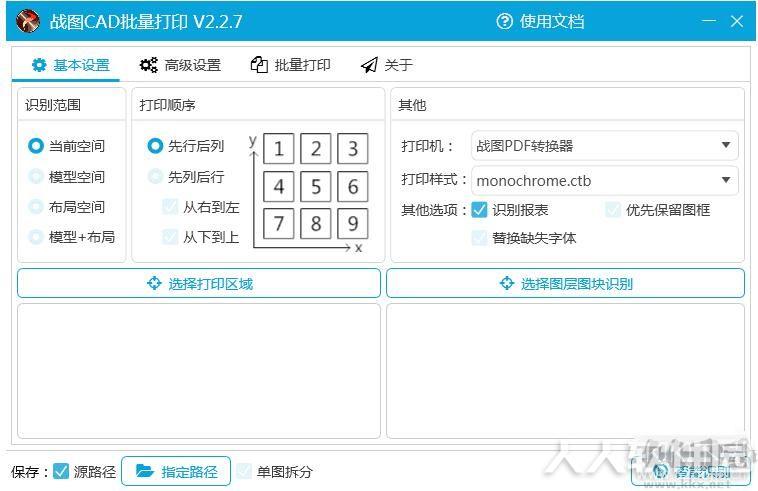
Task: Switch to the 批量打印 tab
Action: tap(291, 65)
